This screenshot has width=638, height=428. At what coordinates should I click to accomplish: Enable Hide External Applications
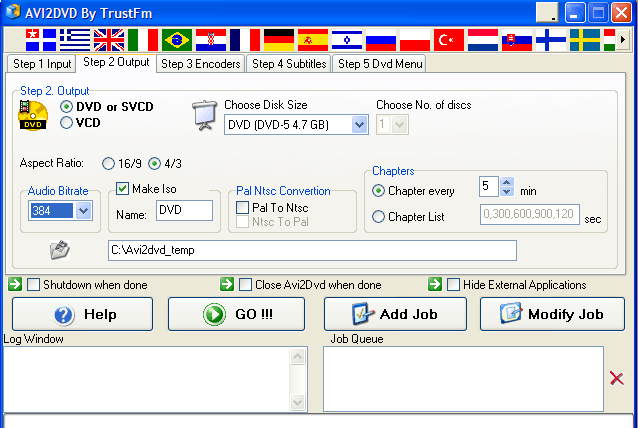[453, 284]
